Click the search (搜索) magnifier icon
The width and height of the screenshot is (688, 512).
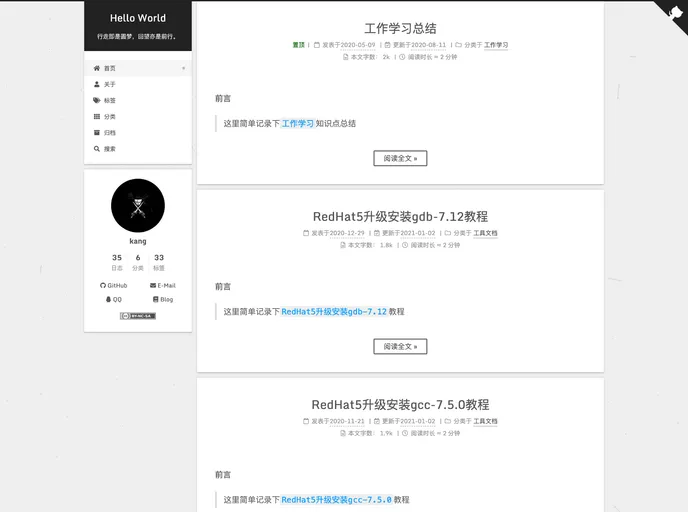coord(97,149)
